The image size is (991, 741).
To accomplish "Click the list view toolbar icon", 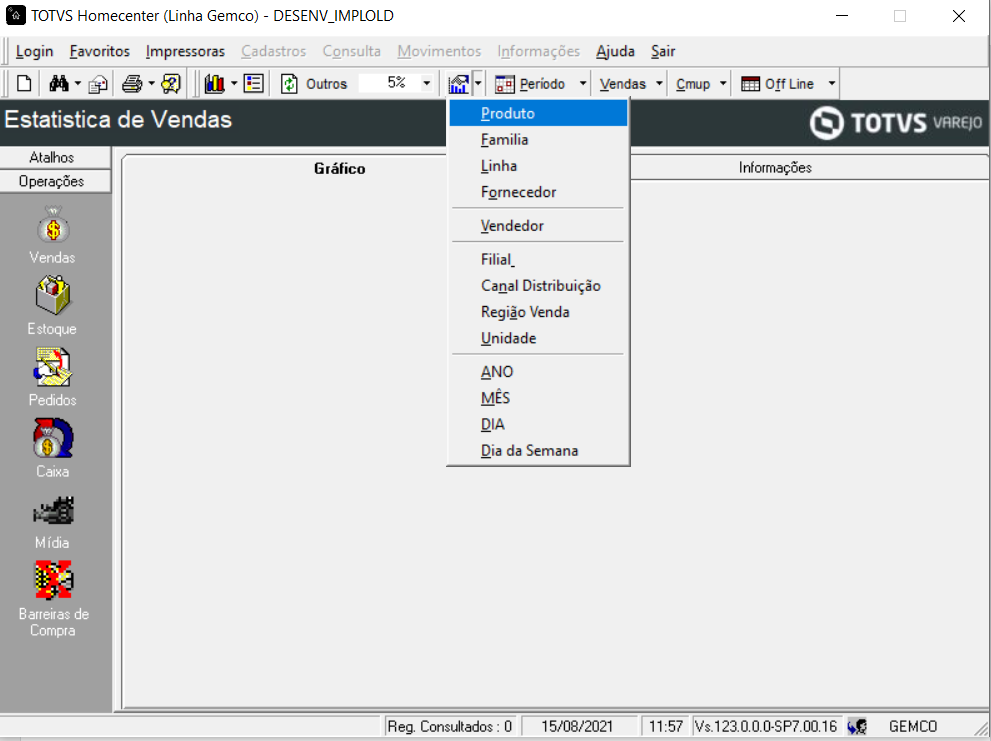I will coord(253,83).
